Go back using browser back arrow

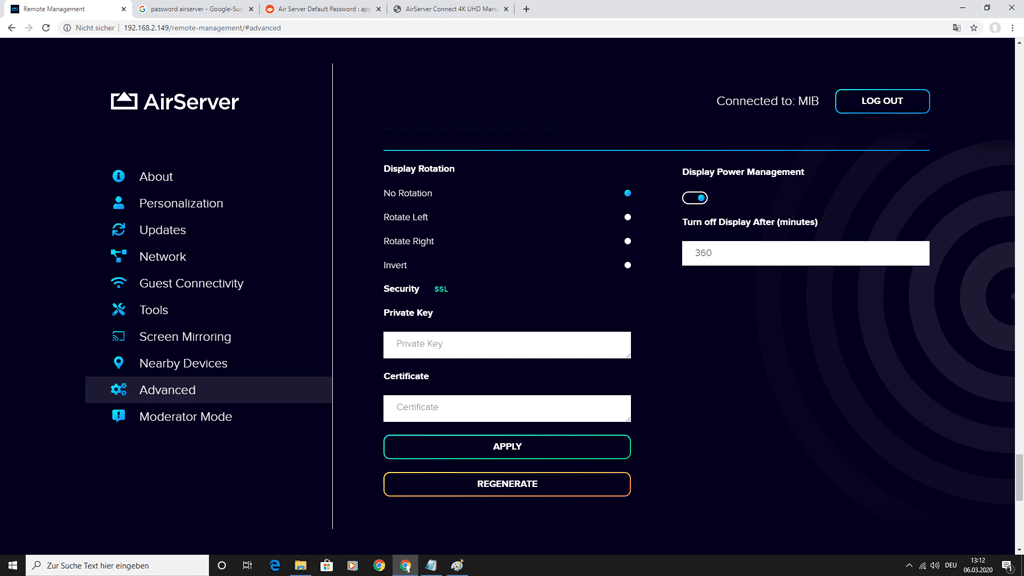(x=11, y=27)
